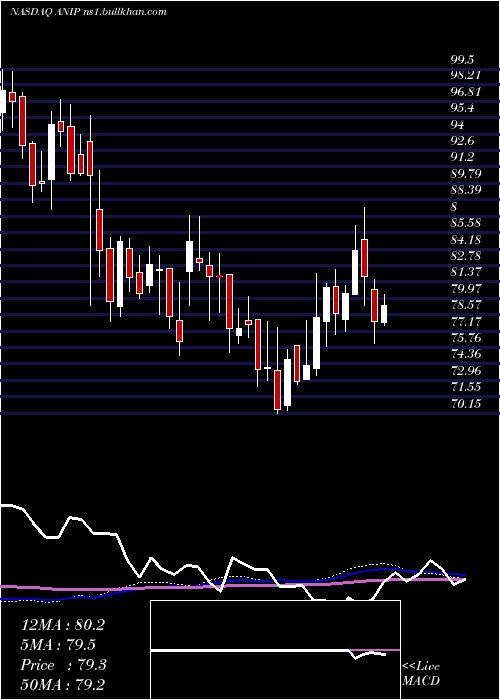
Task: Select the 89.79 price axis label
Action: (x=465, y=174)
